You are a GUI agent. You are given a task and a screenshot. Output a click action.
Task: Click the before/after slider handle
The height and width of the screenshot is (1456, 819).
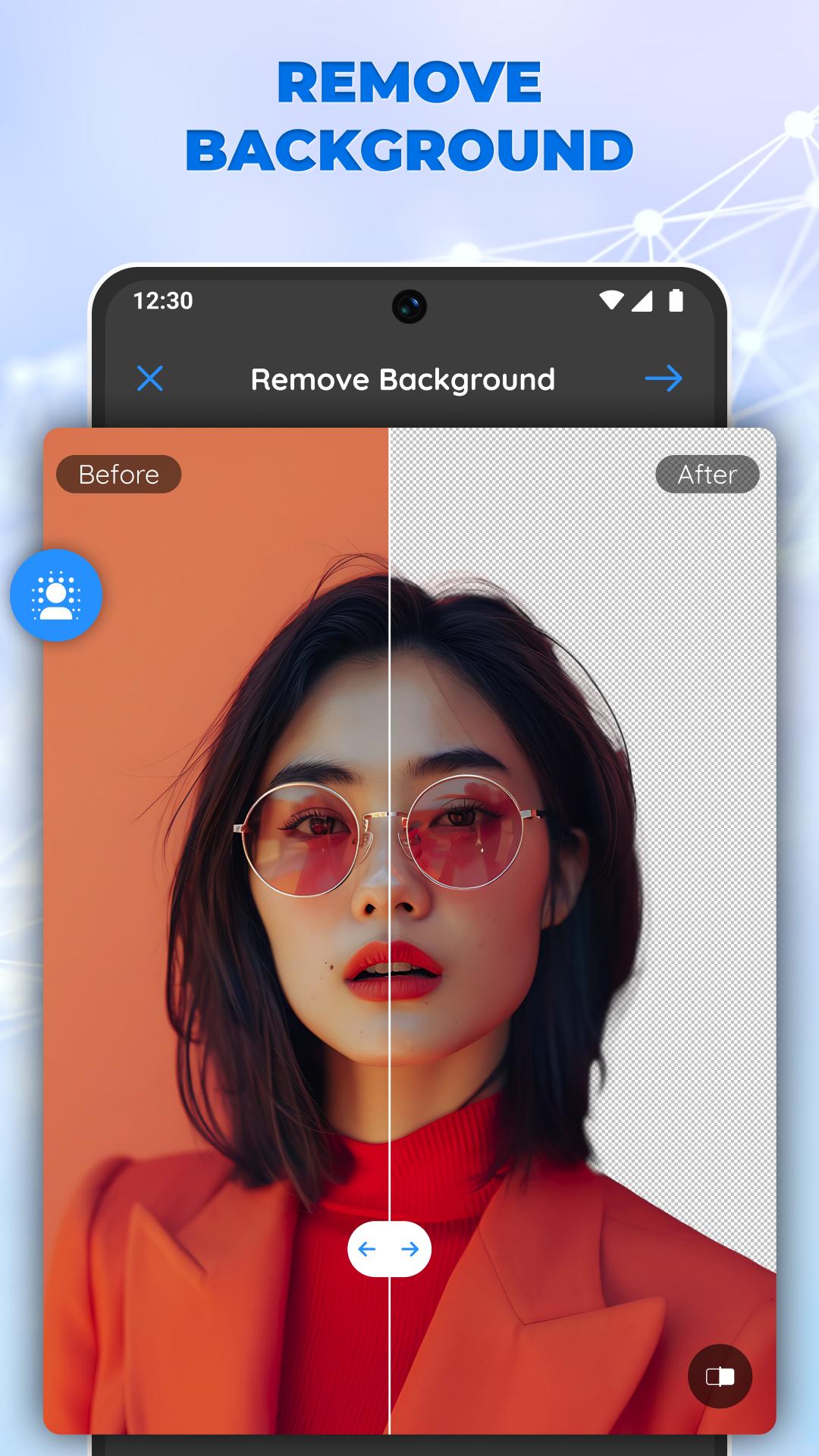[x=389, y=1249]
